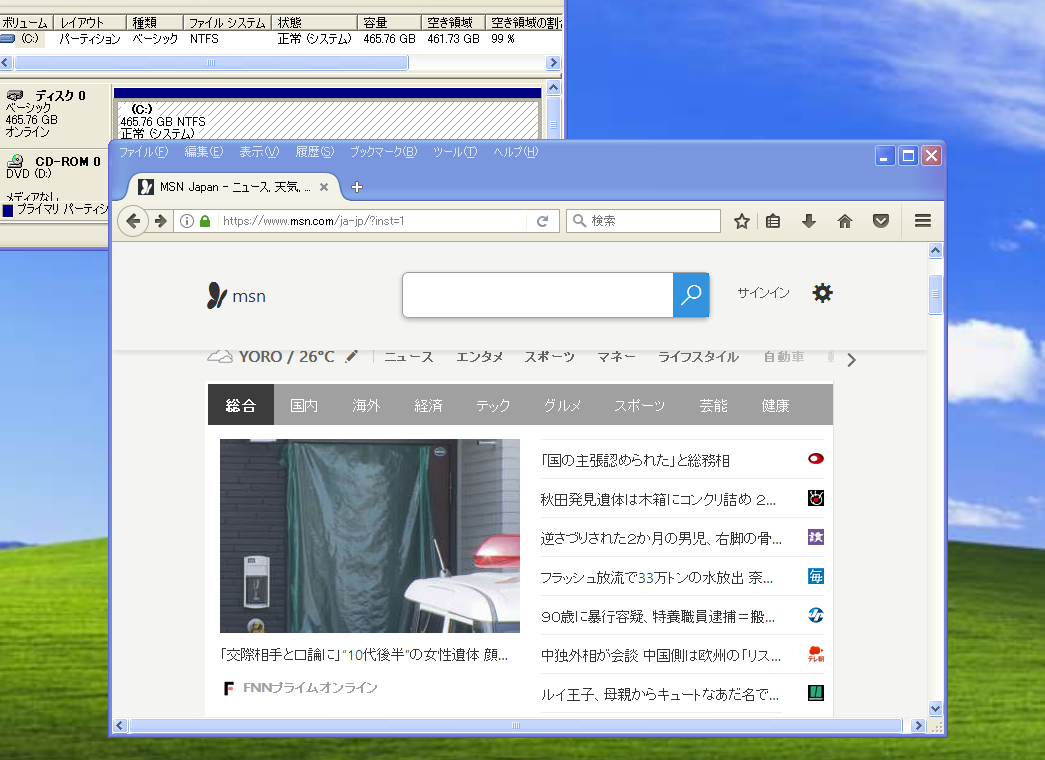Edit the YORO weather location pencil icon
Image resolution: width=1045 pixels, height=760 pixels.
point(352,356)
